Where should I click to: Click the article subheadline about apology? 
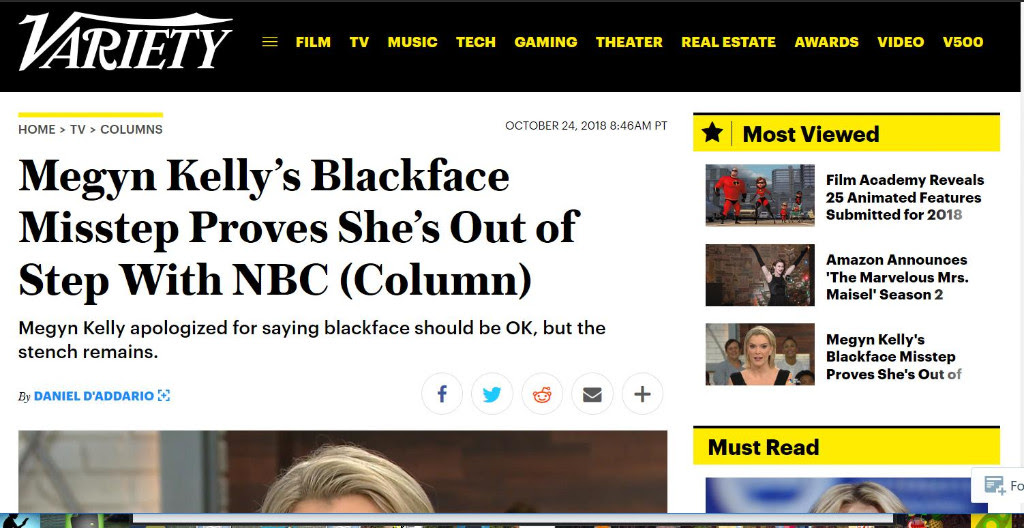point(312,340)
